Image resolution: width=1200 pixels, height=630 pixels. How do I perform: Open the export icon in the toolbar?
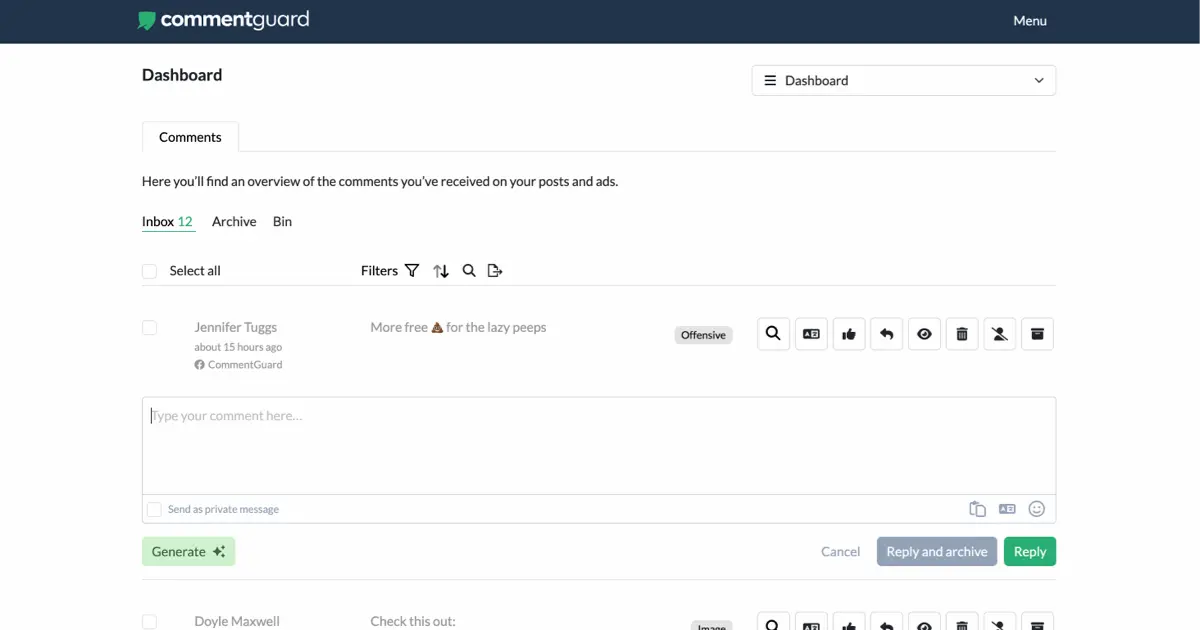point(494,270)
